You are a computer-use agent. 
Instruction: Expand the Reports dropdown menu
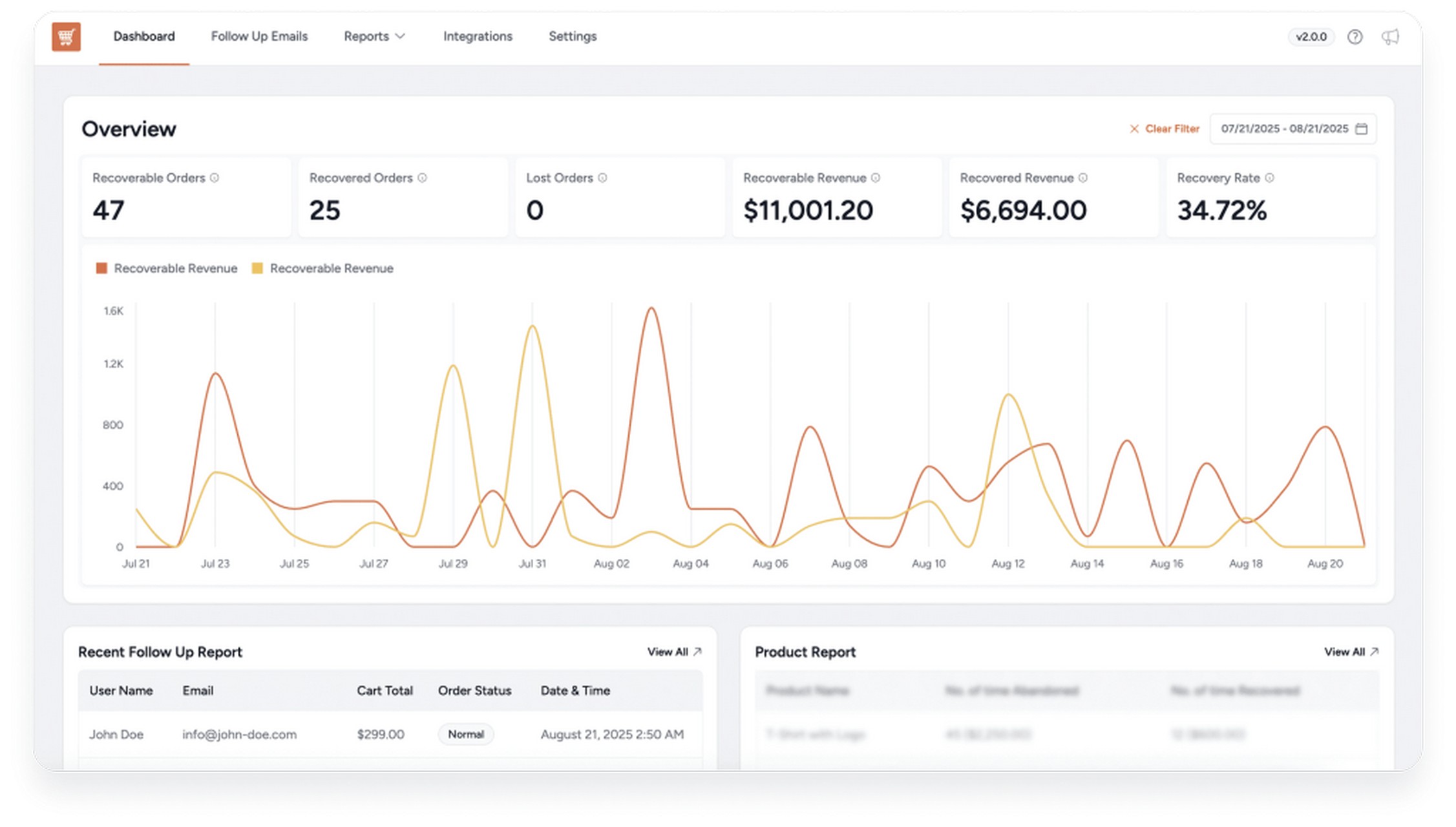click(374, 37)
